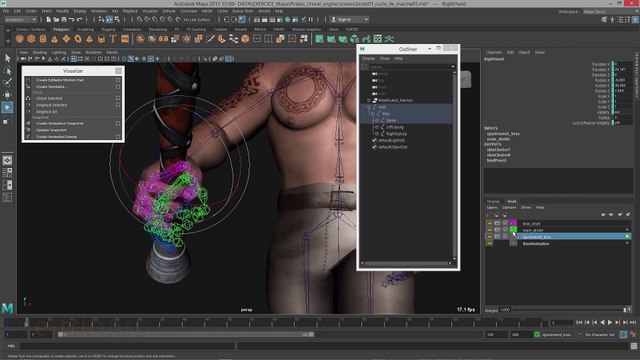The width and height of the screenshot is (640, 360).
Task: Open Create Animation Snapshot options box
Action: point(118,123)
